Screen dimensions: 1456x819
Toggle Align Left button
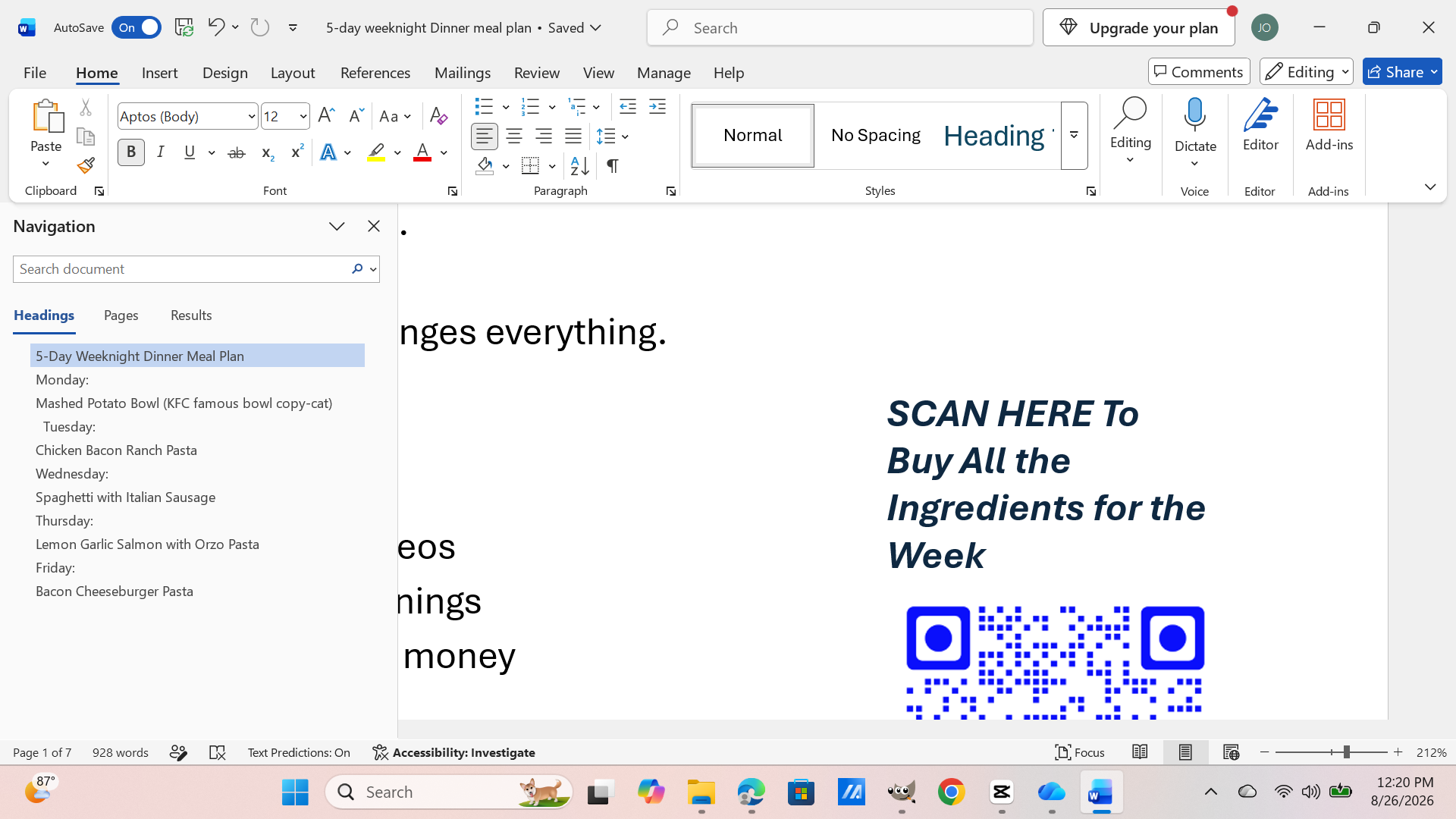485,136
